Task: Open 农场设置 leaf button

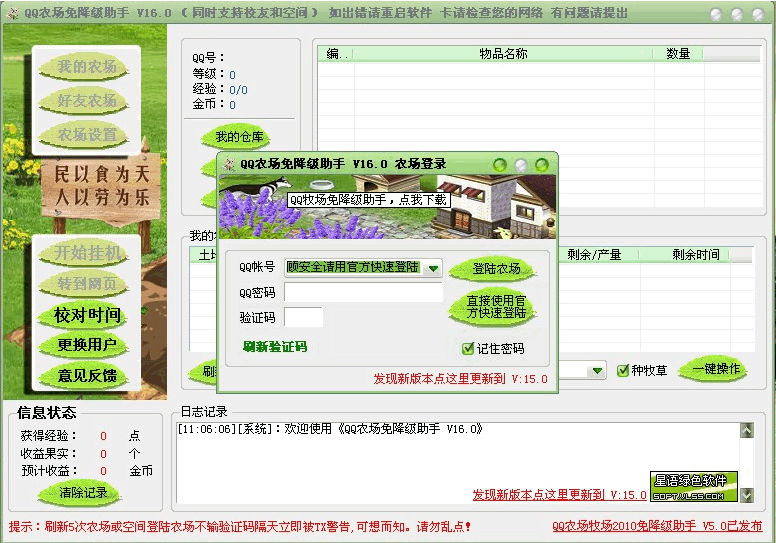Action: (x=85, y=135)
